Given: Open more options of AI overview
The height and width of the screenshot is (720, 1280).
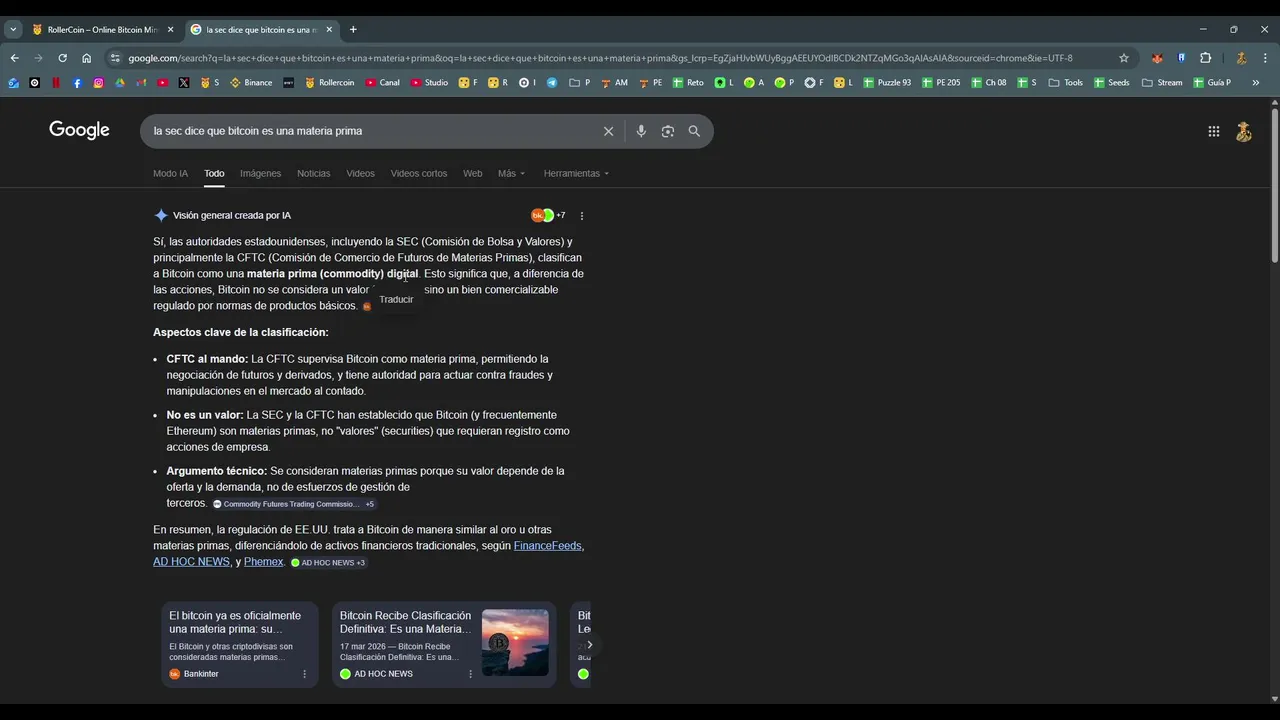Looking at the screenshot, I should click(582, 216).
